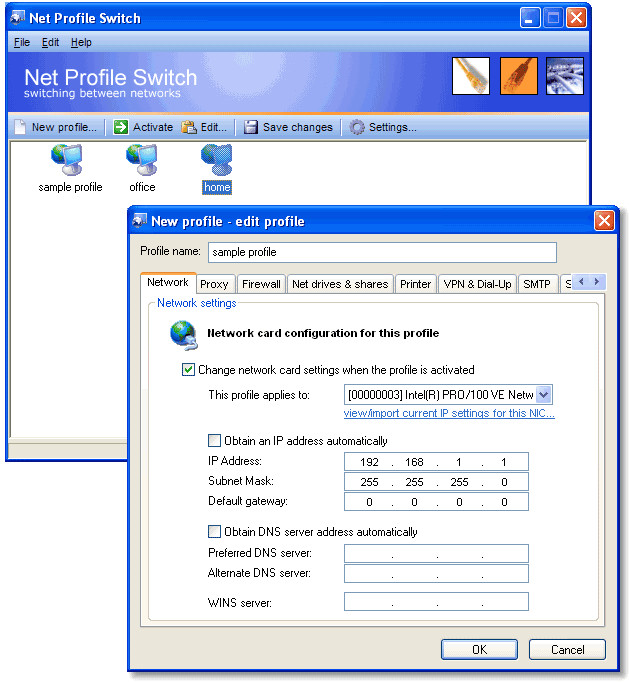Screen dimensions: 629x682
Task: Open the File menu
Action: click(22, 42)
